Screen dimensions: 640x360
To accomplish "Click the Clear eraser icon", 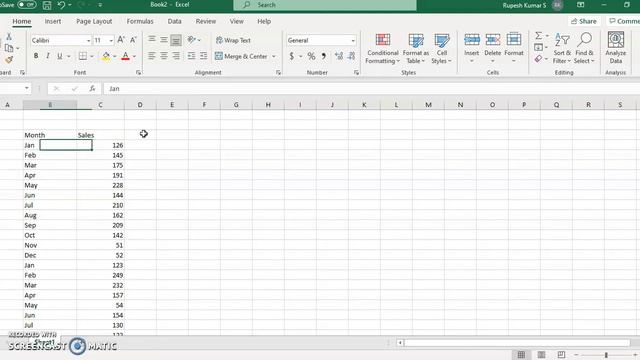I will [x=539, y=59].
